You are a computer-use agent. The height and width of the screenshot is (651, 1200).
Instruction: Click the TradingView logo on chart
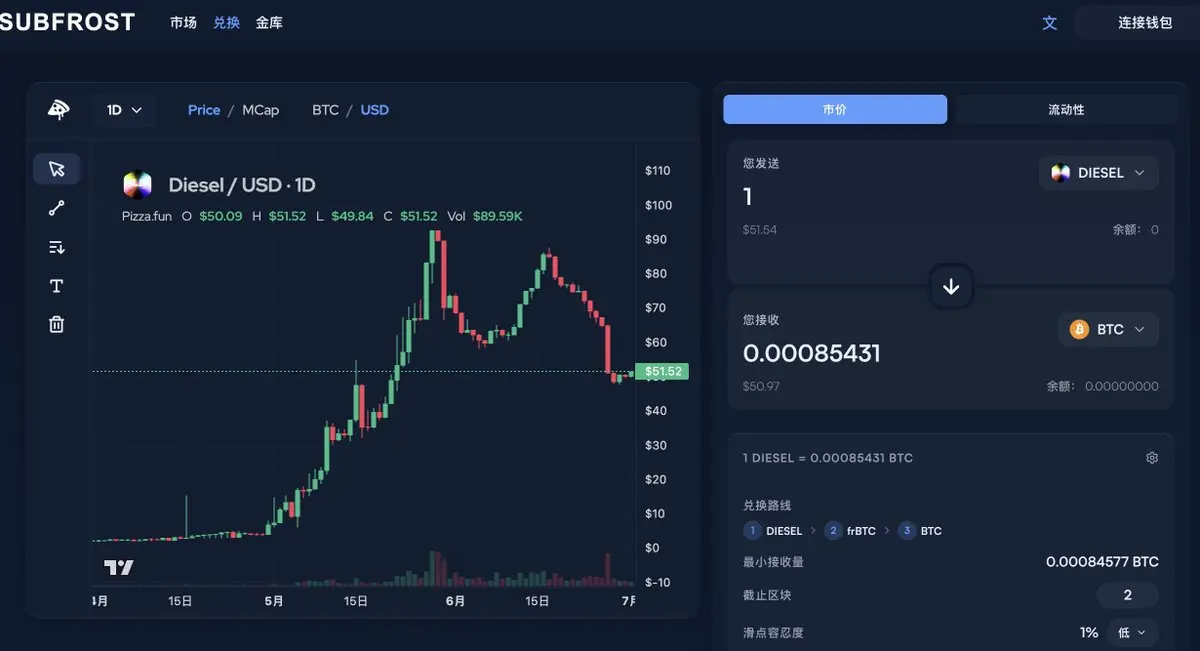point(119,568)
